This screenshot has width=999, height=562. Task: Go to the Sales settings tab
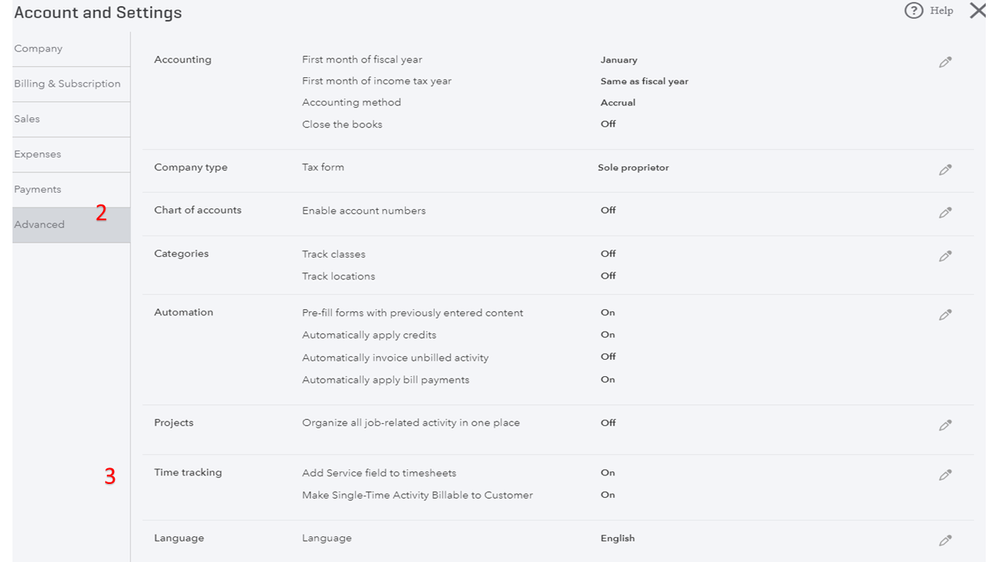[x=28, y=119]
